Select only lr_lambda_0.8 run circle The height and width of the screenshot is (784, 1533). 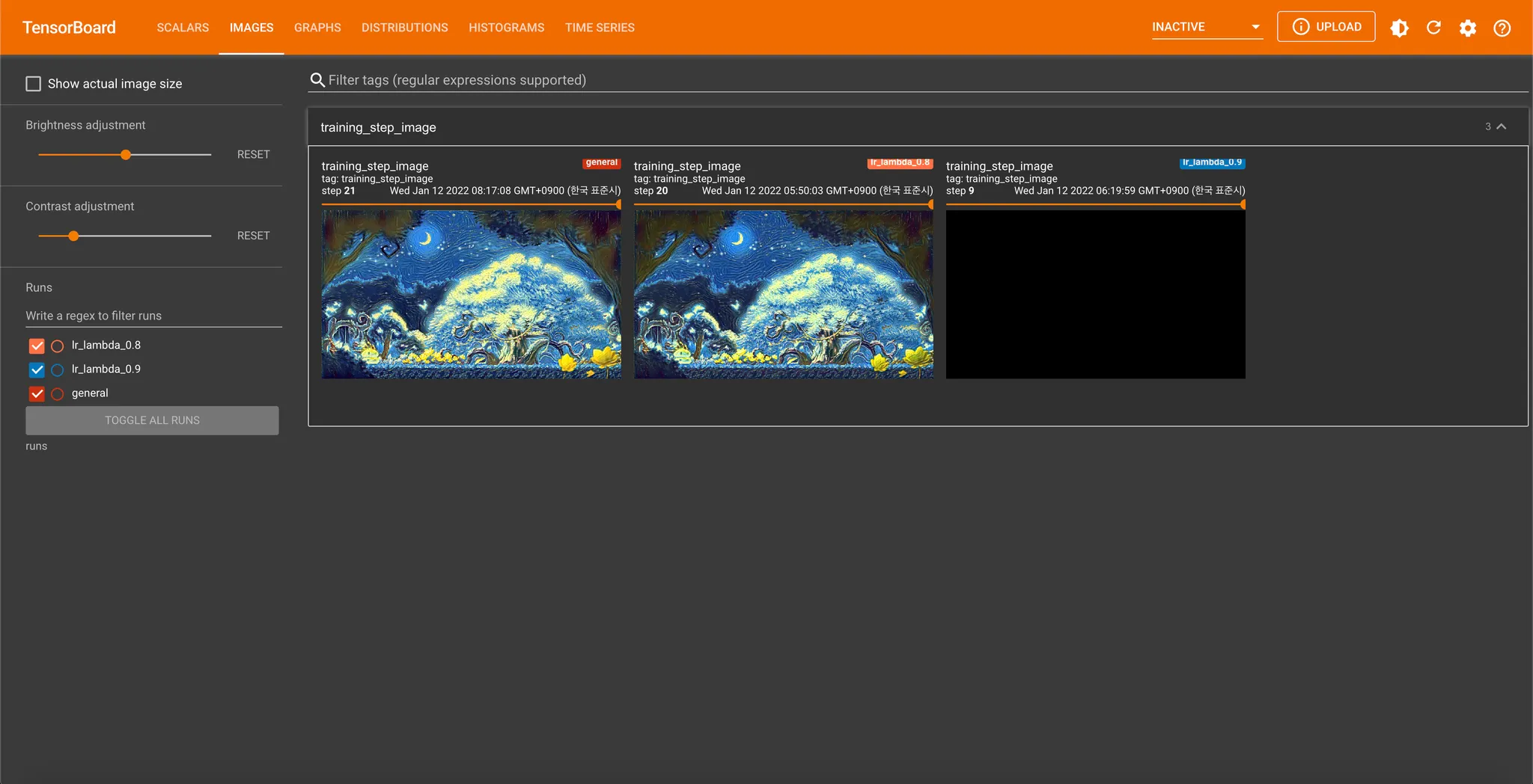click(x=58, y=346)
